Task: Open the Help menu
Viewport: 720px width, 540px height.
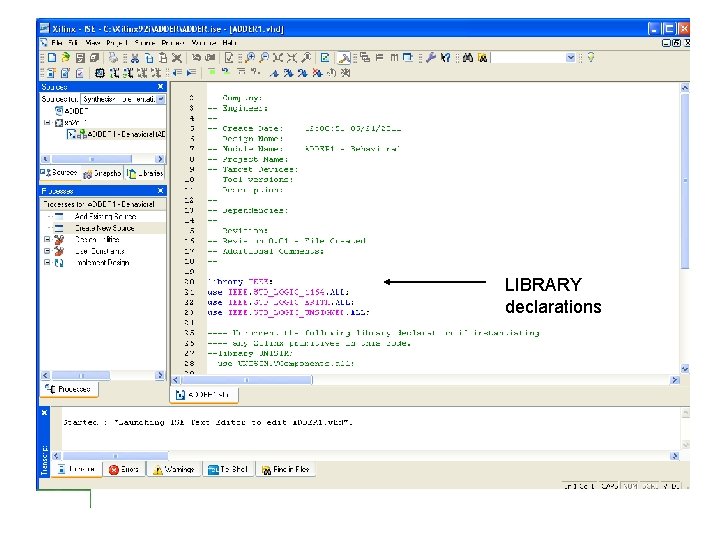Action: pyautogui.click(x=230, y=44)
